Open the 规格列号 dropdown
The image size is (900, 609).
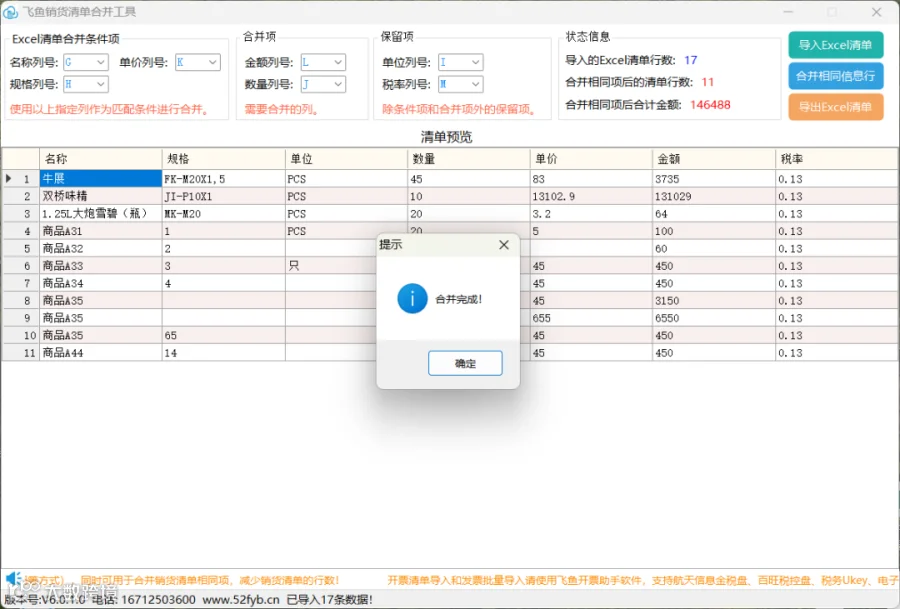(x=86, y=84)
